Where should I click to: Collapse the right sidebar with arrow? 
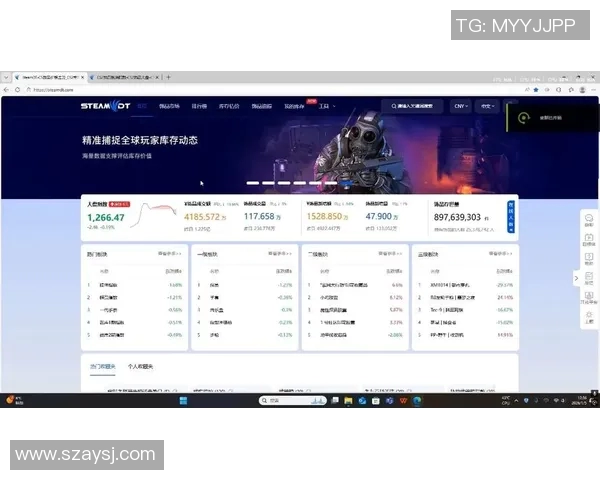coord(576,278)
